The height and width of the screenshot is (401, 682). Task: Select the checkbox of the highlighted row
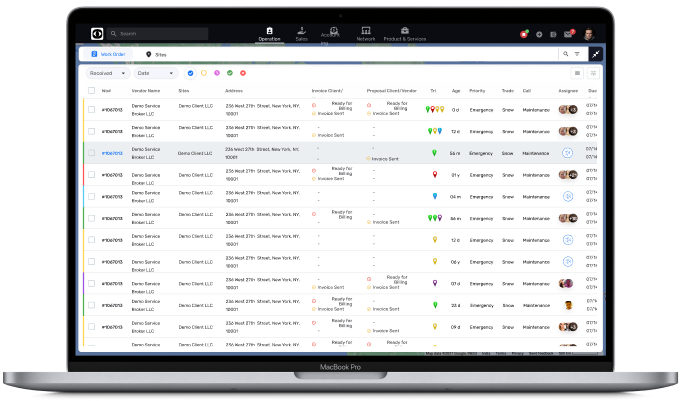(x=90, y=153)
